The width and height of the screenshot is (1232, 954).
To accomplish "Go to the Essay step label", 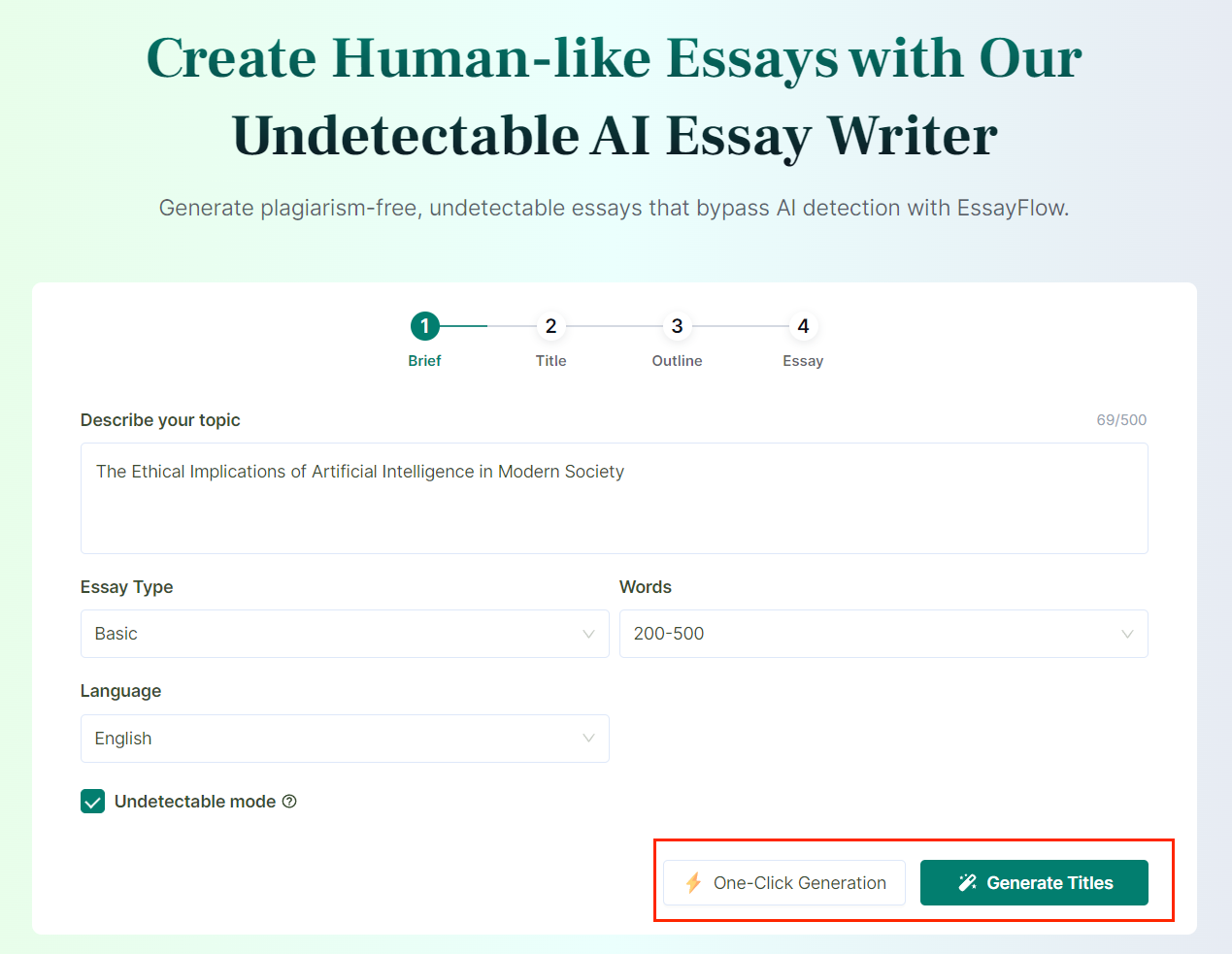I will (803, 361).
